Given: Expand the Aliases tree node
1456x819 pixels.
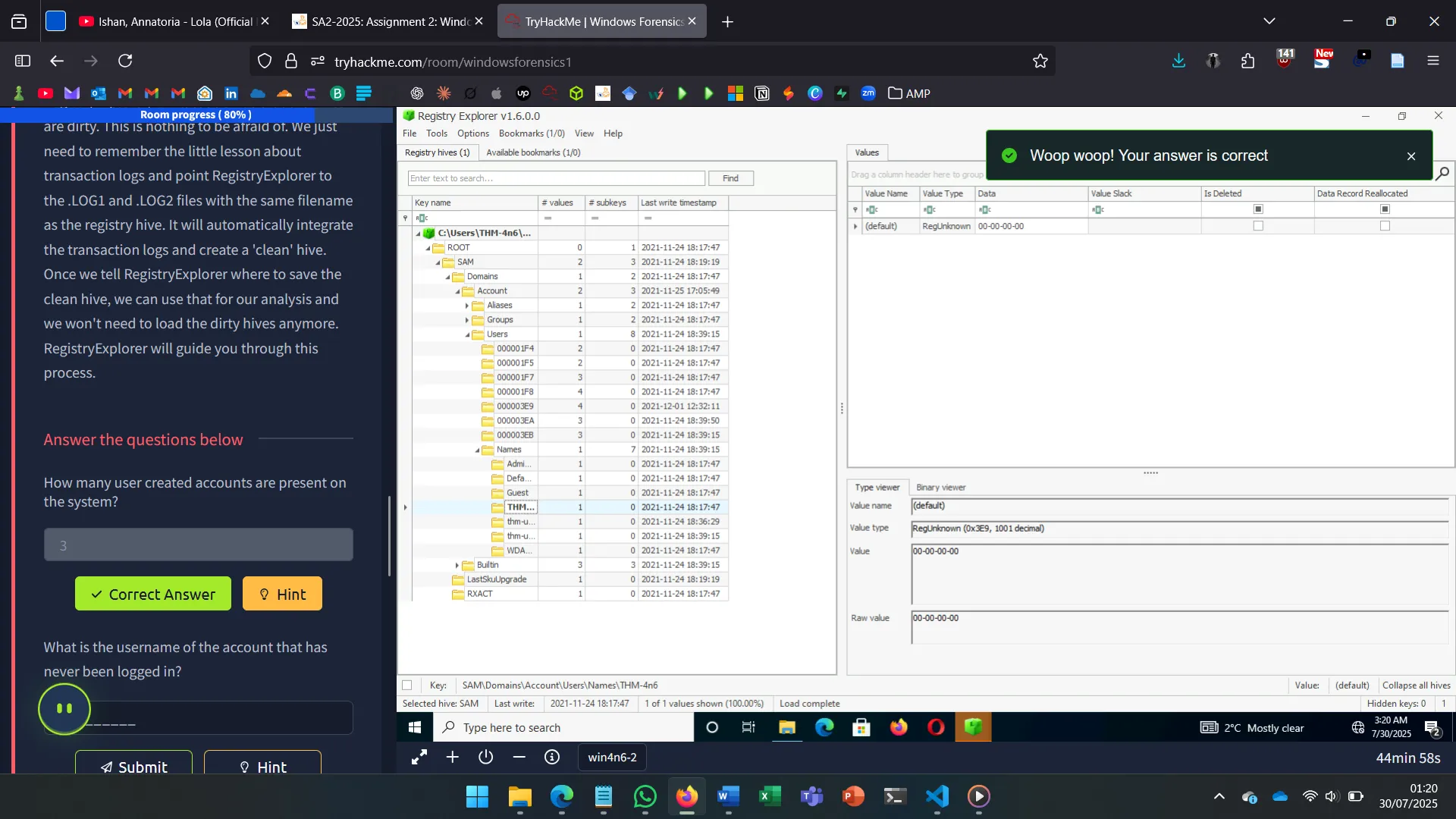Looking at the screenshot, I should pos(467,306).
